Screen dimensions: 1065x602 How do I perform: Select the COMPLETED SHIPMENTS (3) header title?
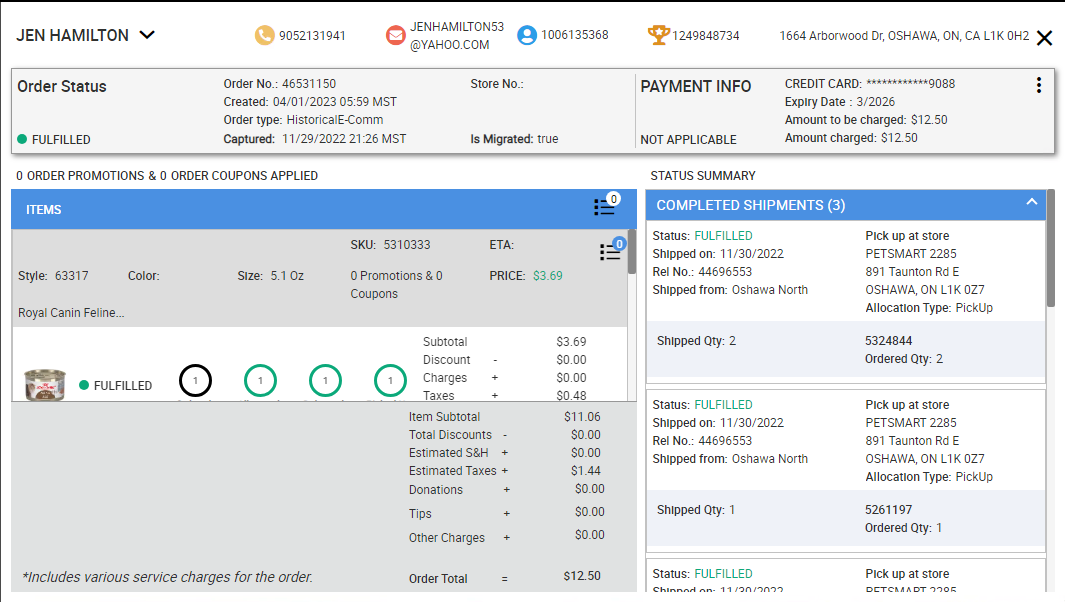click(x=750, y=205)
